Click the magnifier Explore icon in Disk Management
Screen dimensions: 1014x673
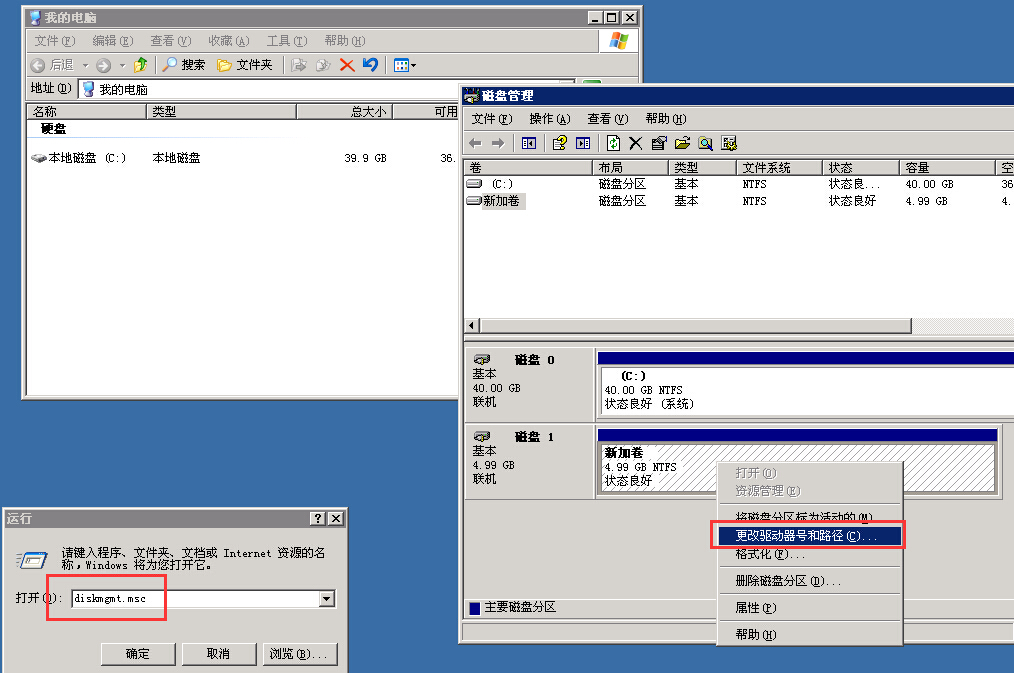706,143
